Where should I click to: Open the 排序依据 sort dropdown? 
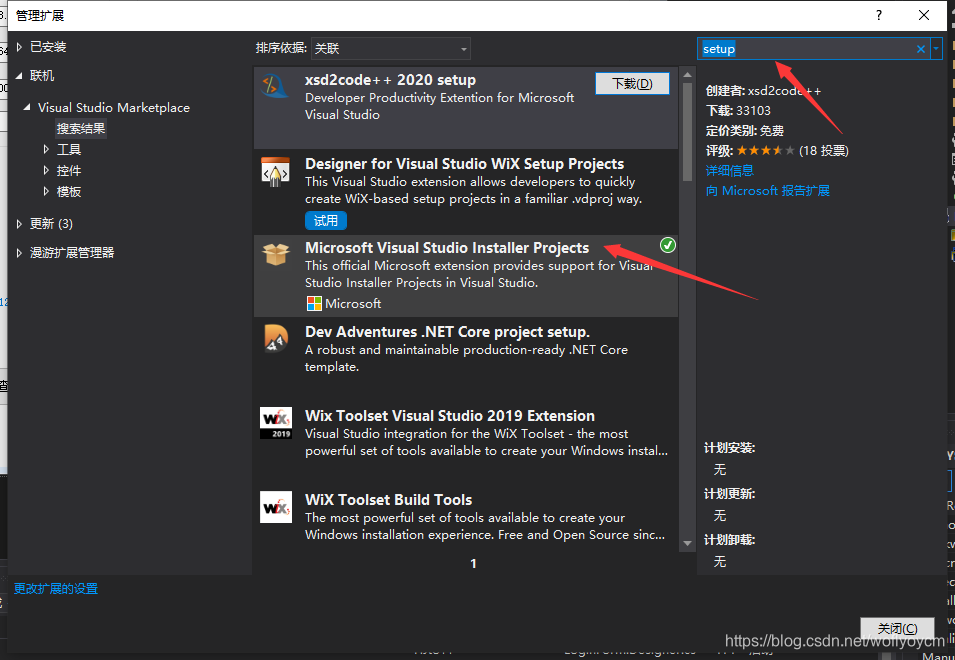[x=391, y=49]
